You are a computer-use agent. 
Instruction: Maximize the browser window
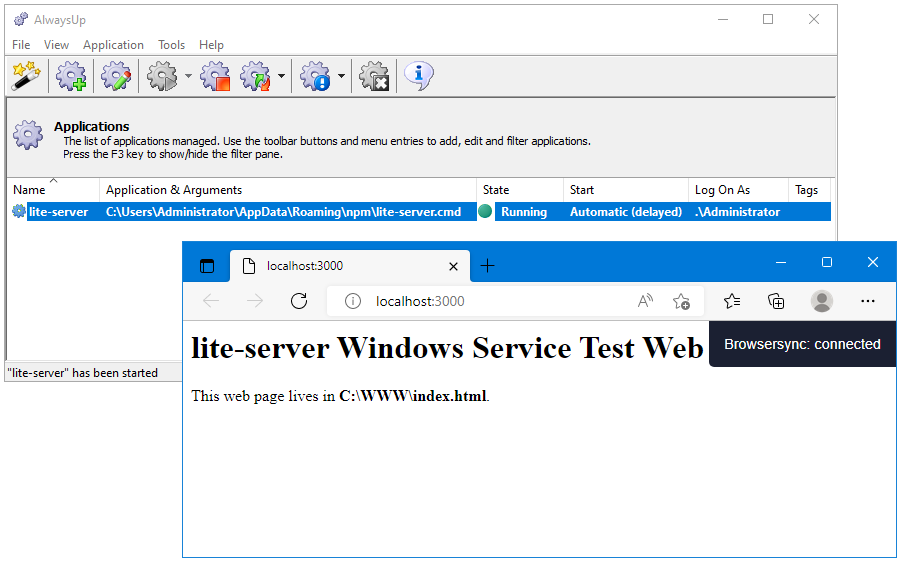(x=827, y=262)
